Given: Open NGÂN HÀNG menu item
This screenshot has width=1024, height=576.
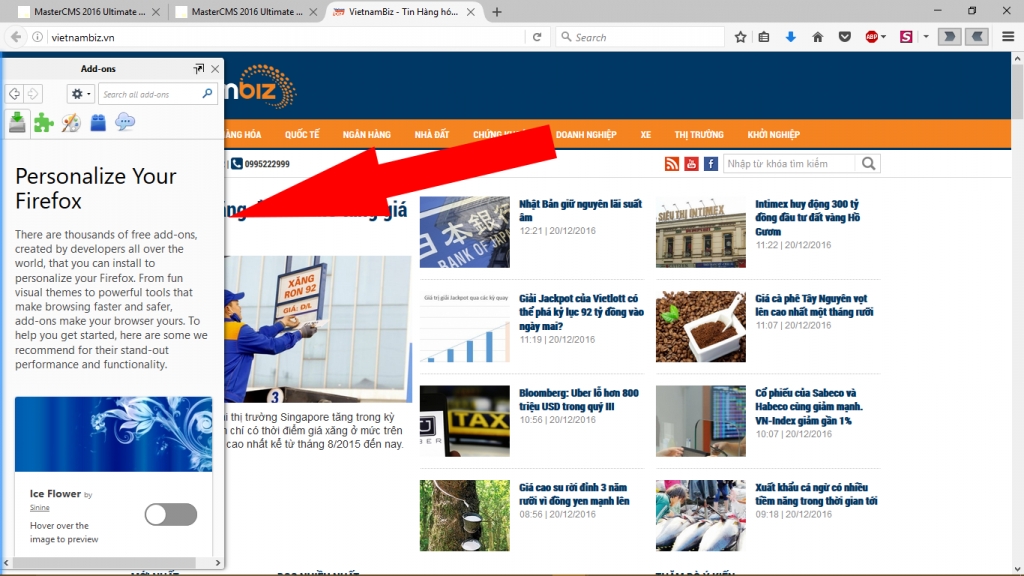Looking at the screenshot, I should coord(366,135).
